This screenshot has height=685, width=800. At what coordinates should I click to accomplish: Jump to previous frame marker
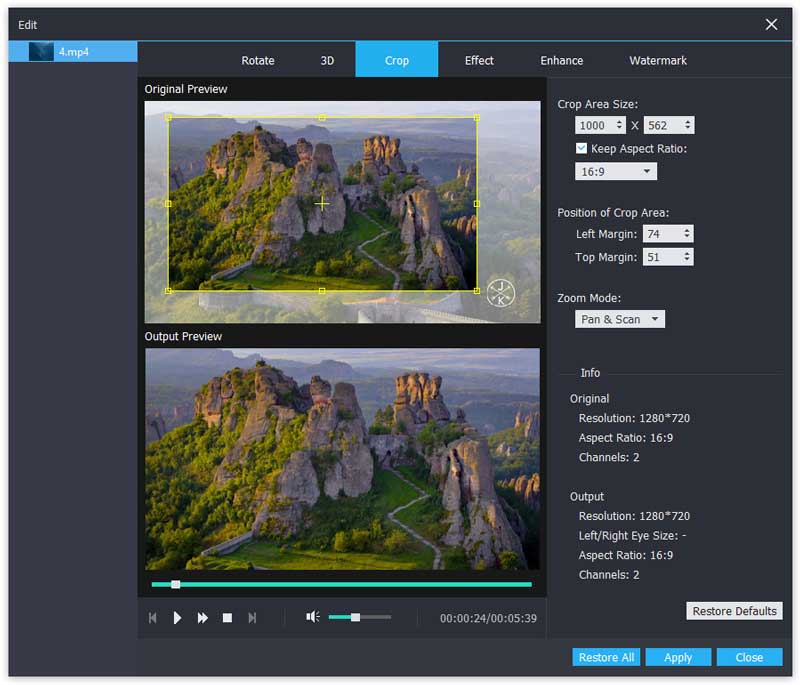153,618
